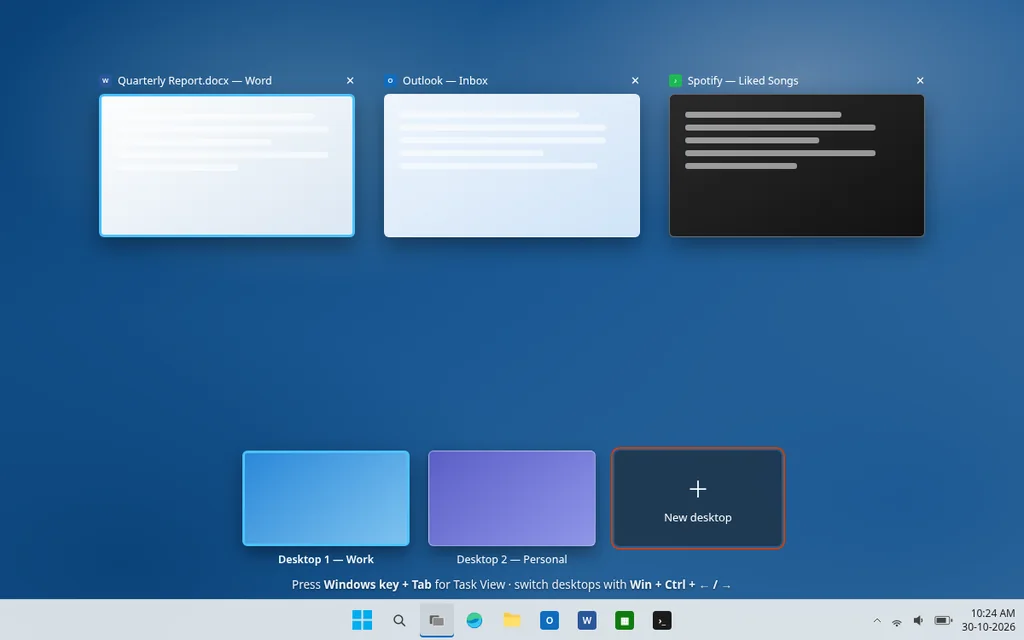Click the Spotify — Liked Songs title text
Viewport: 1024px width, 640px height.
click(743, 80)
